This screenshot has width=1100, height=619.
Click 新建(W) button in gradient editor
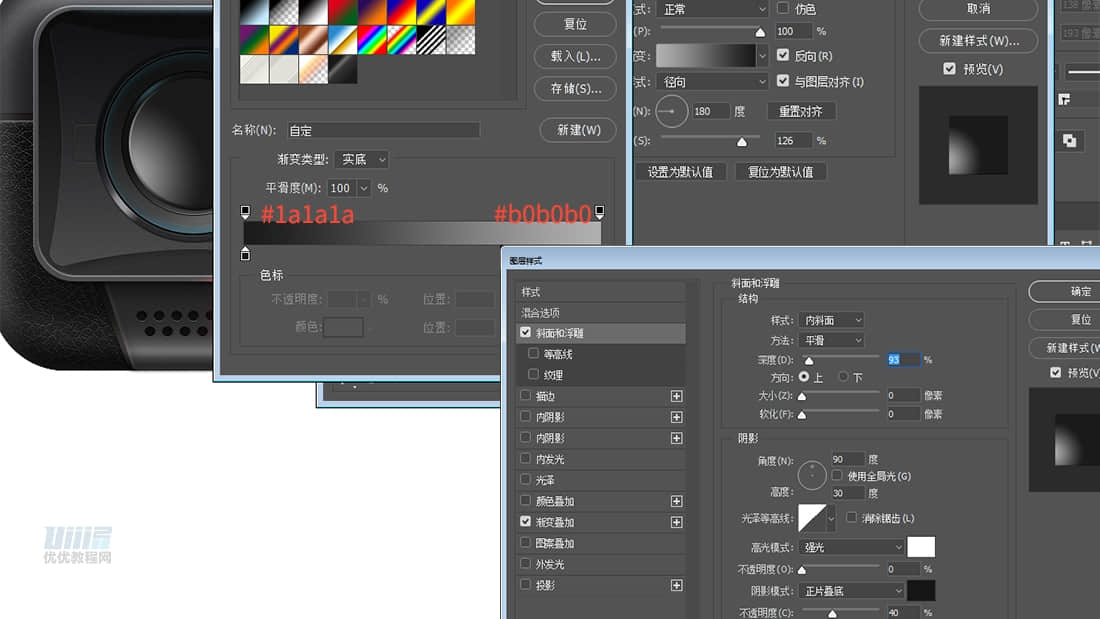578,130
